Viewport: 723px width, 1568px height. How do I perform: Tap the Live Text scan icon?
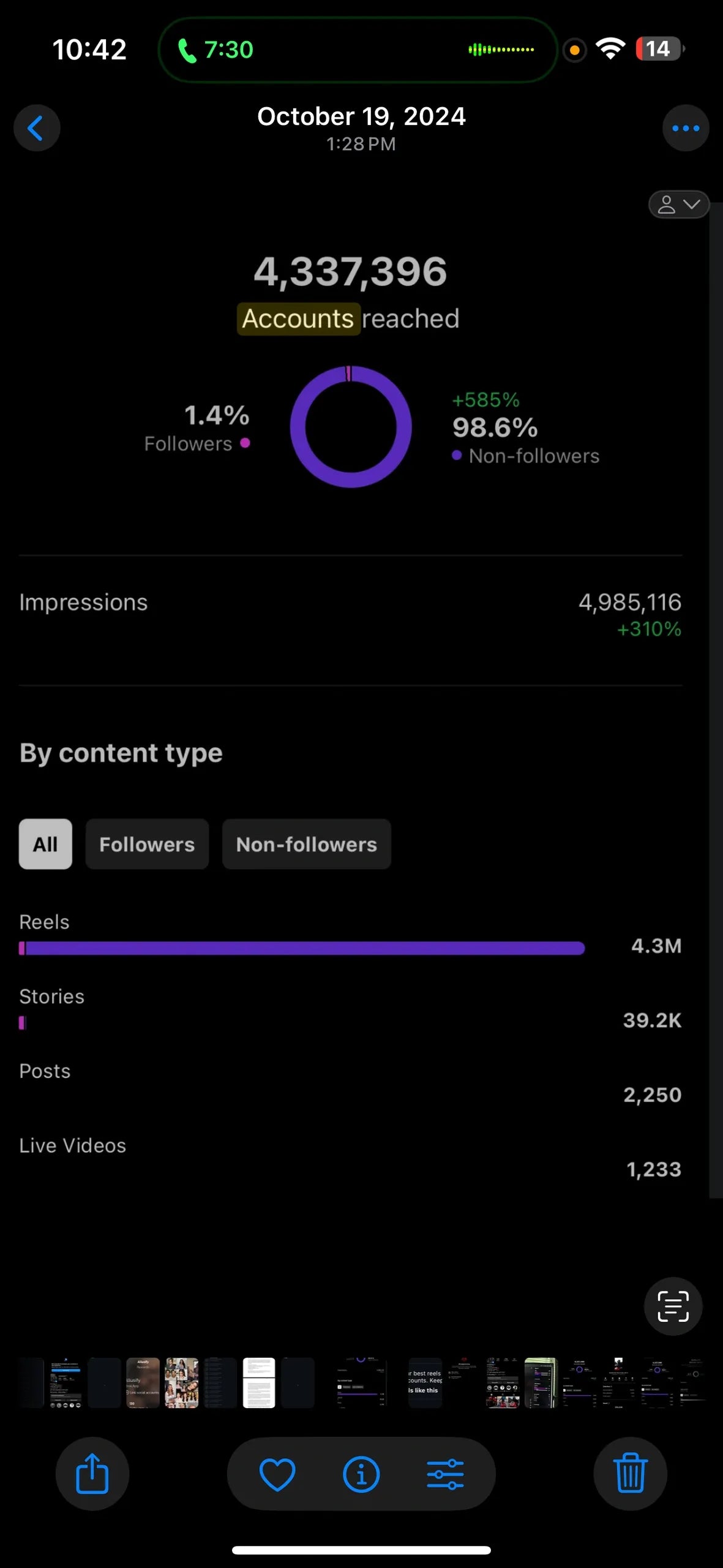point(673,1306)
